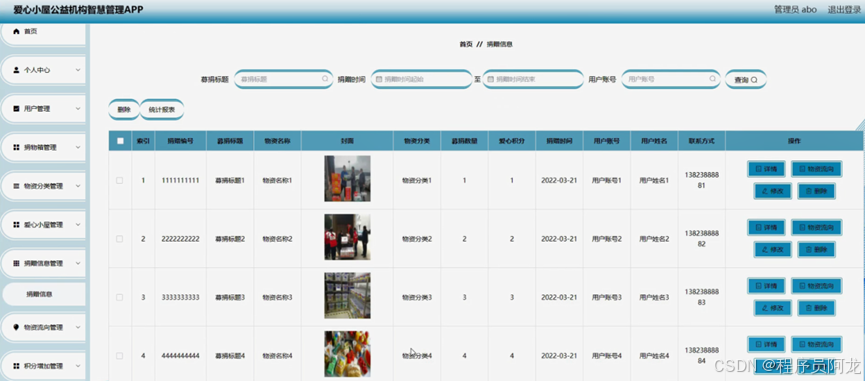Image resolution: width=865 pixels, height=381 pixels.
Task: Click 修改 for row 1111111111
Action: point(773,191)
